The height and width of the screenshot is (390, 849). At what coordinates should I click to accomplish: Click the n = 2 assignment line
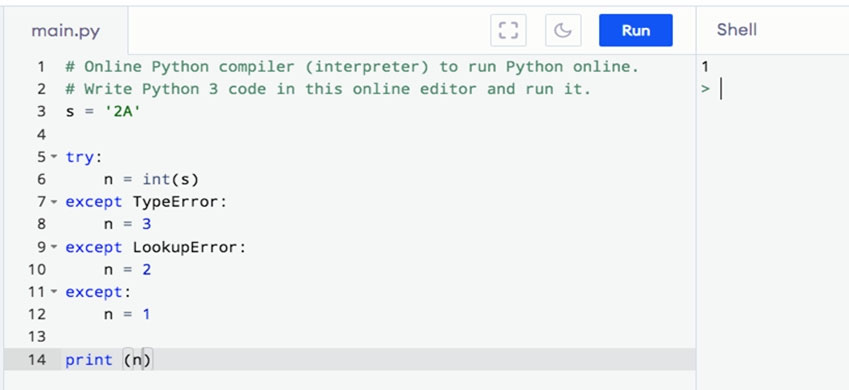(128, 269)
